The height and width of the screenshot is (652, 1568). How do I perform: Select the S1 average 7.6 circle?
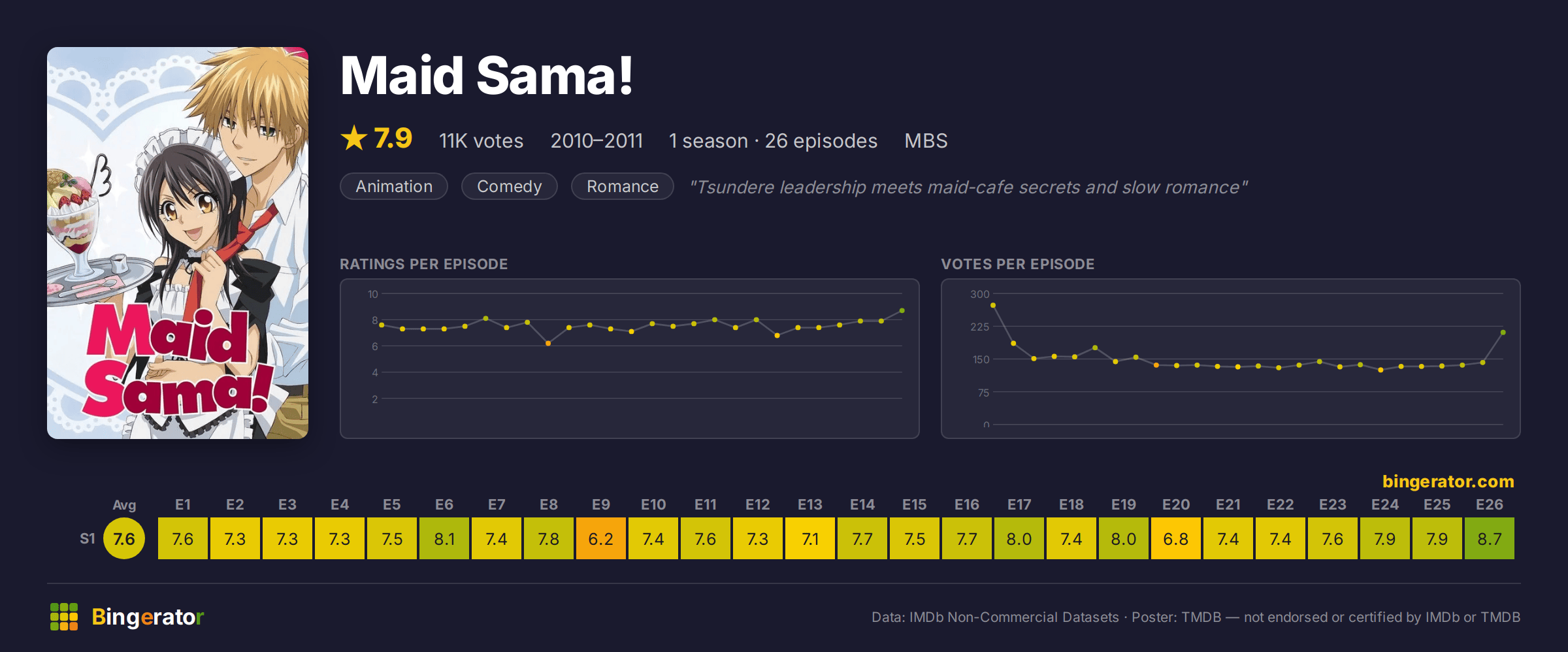[x=124, y=538]
